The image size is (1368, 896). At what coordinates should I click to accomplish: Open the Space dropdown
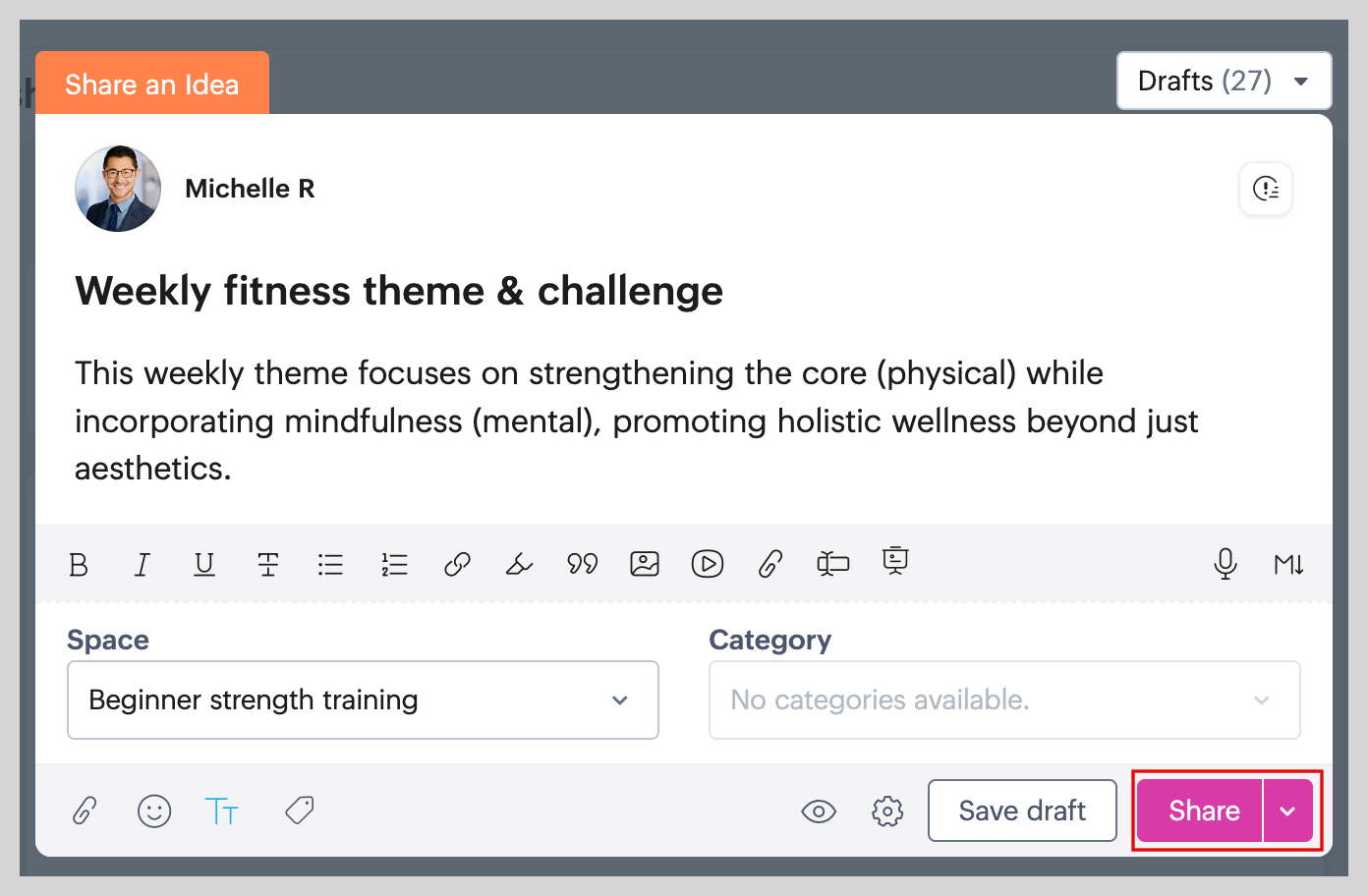coord(363,700)
